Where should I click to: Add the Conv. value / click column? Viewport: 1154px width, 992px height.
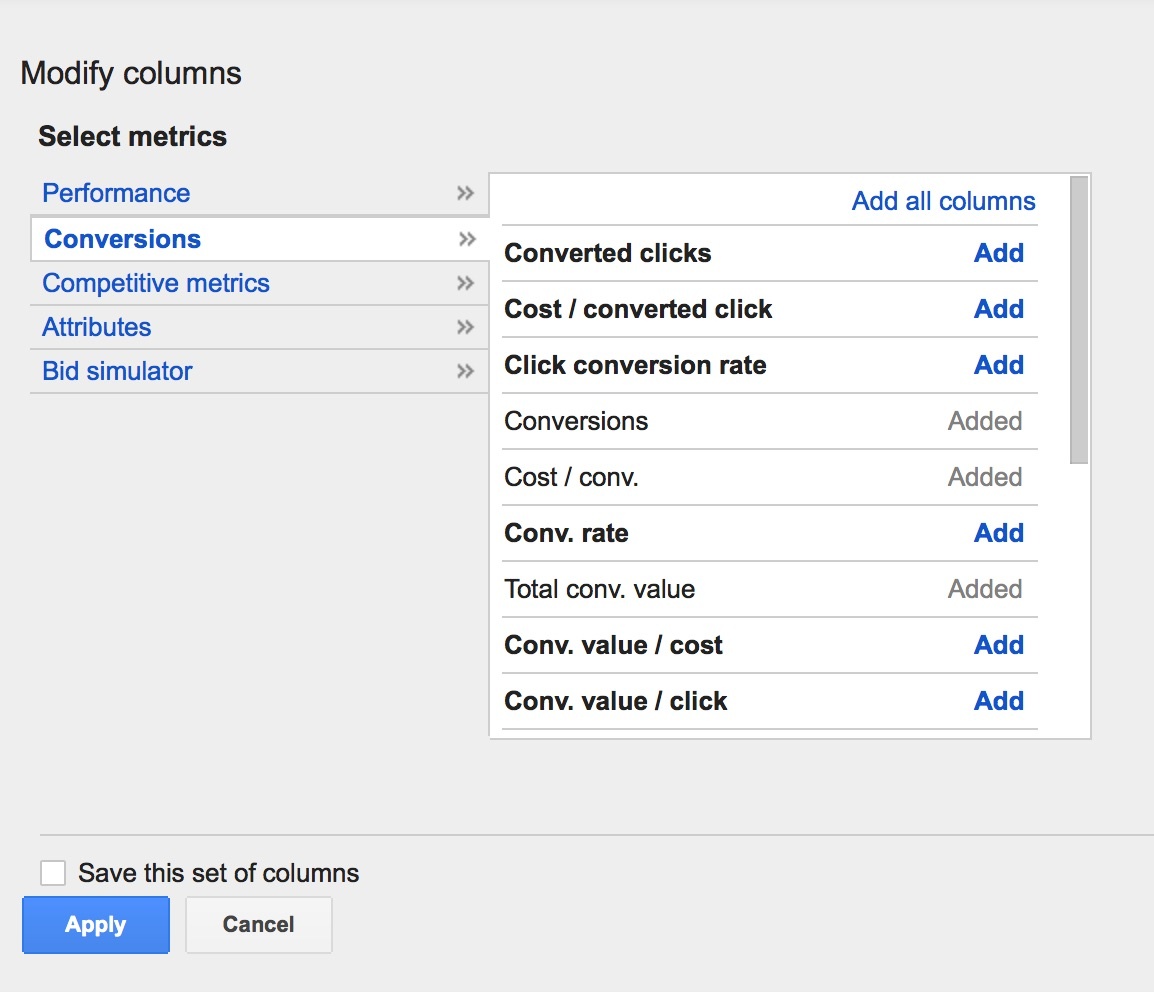click(998, 701)
